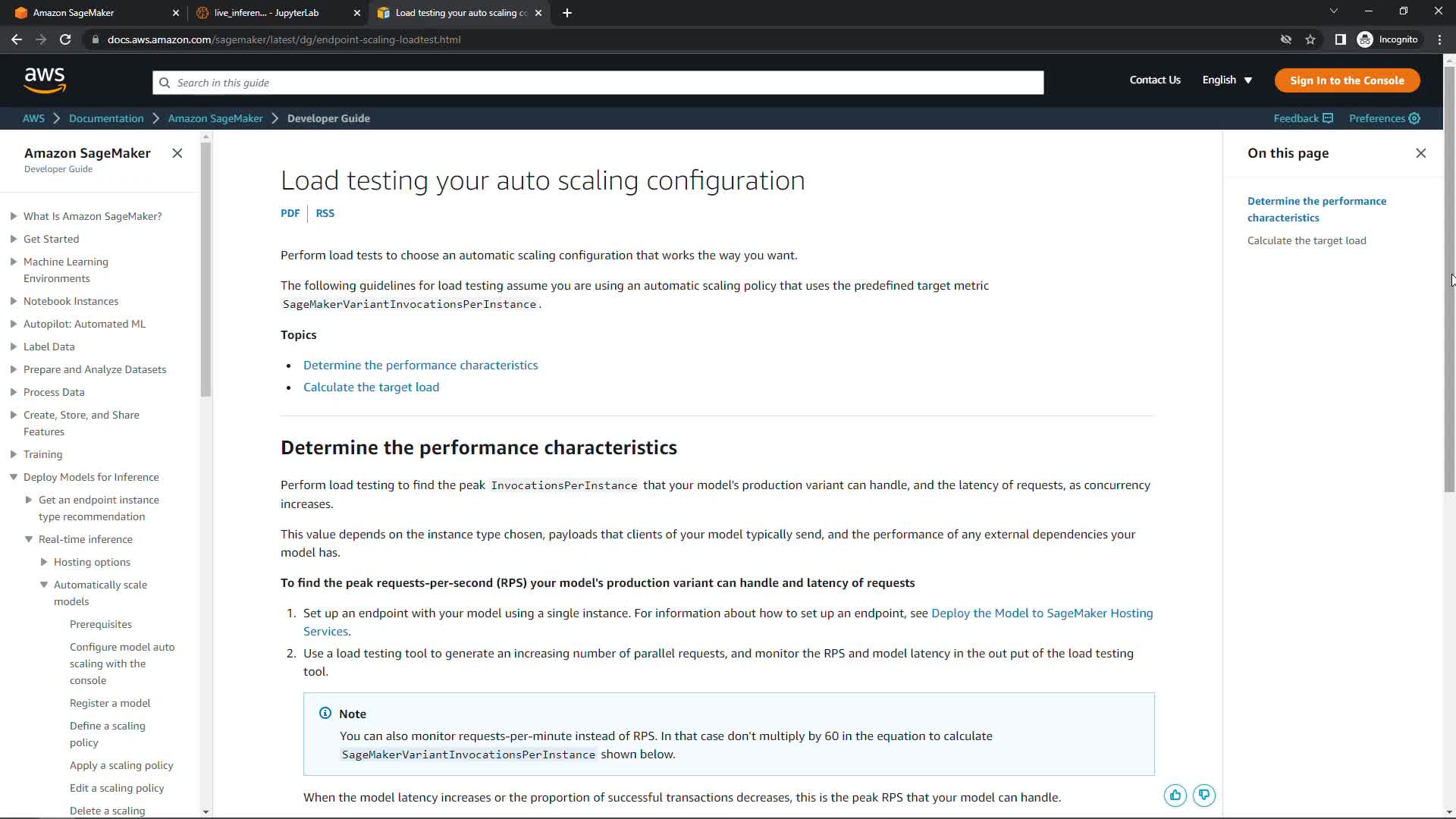Reload the current page
The width and height of the screenshot is (1456, 819).
tap(65, 39)
